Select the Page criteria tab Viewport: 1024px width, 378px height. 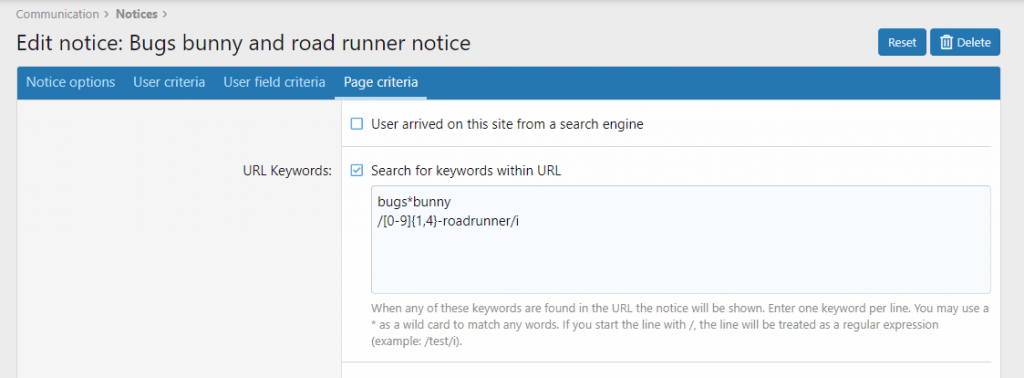pyautogui.click(x=381, y=83)
